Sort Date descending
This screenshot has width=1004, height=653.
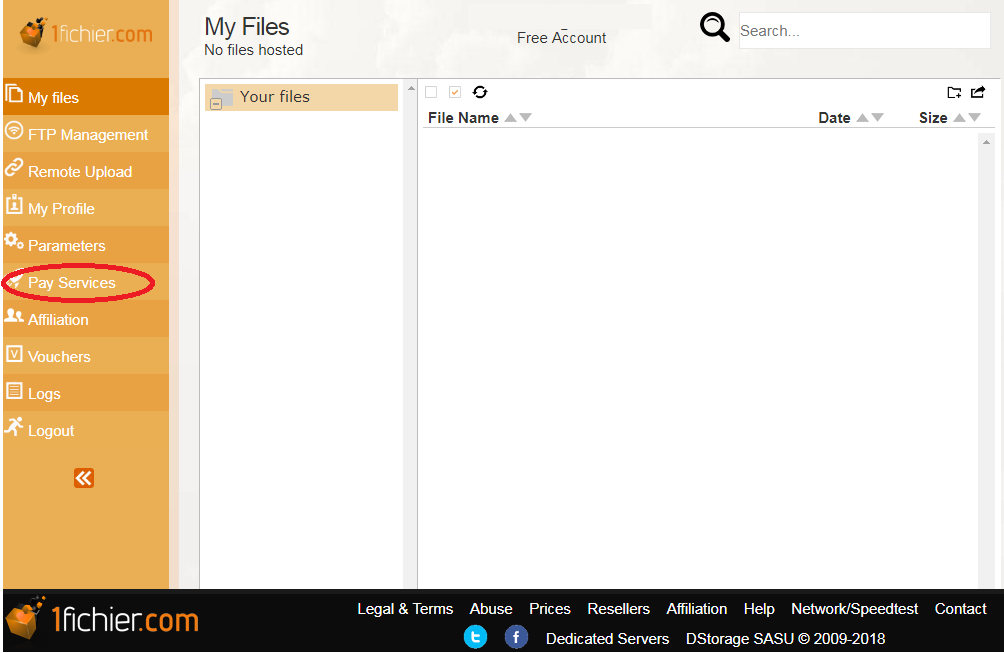pyautogui.click(x=878, y=117)
